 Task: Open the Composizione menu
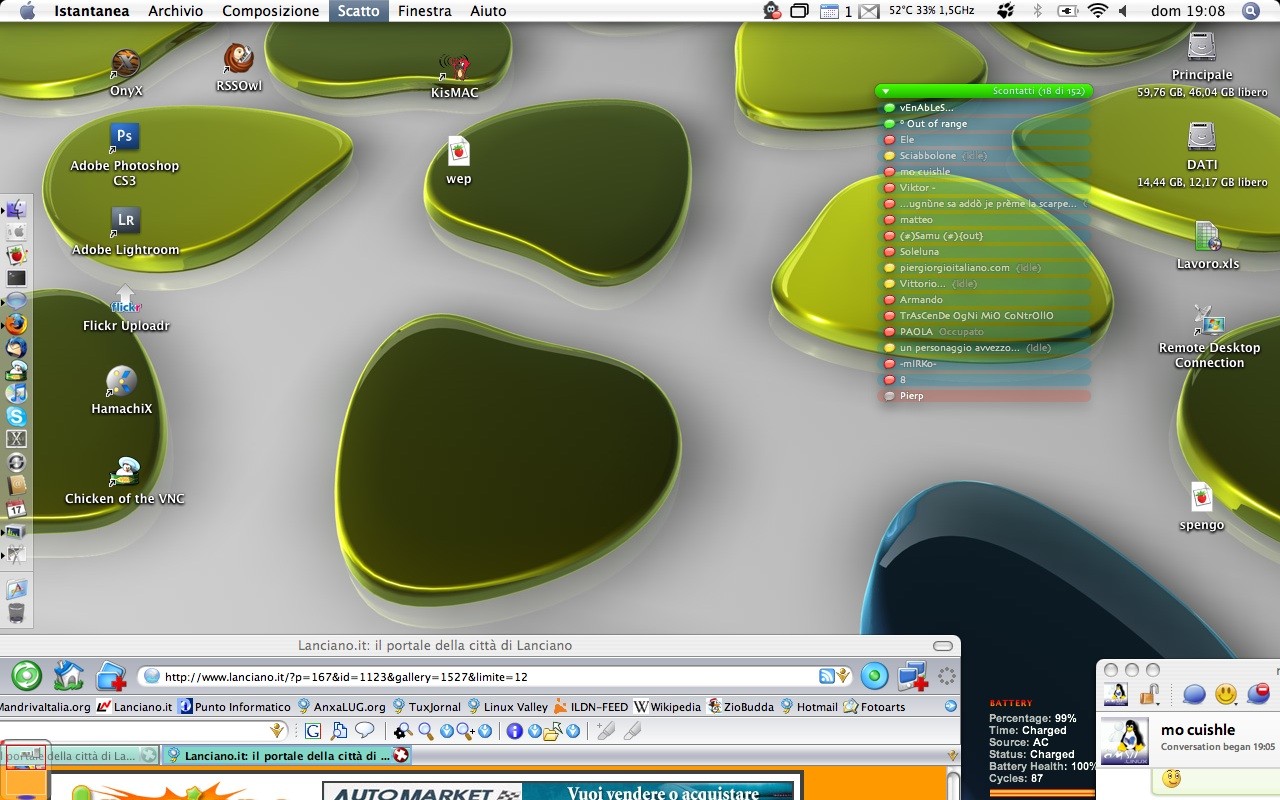(x=271, y=11)
